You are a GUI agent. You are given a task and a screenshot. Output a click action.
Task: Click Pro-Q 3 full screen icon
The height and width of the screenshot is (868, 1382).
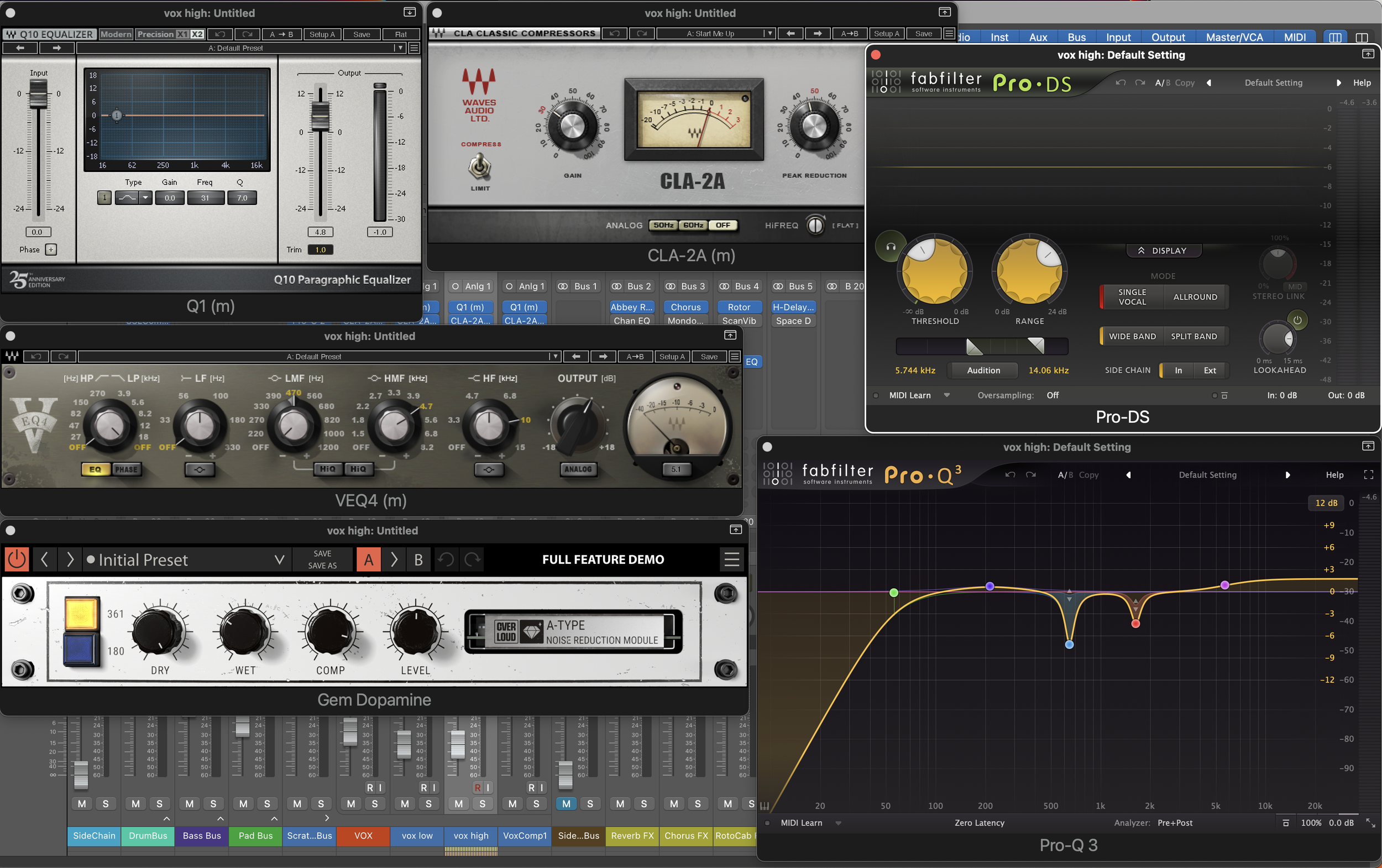point(1368,475)
